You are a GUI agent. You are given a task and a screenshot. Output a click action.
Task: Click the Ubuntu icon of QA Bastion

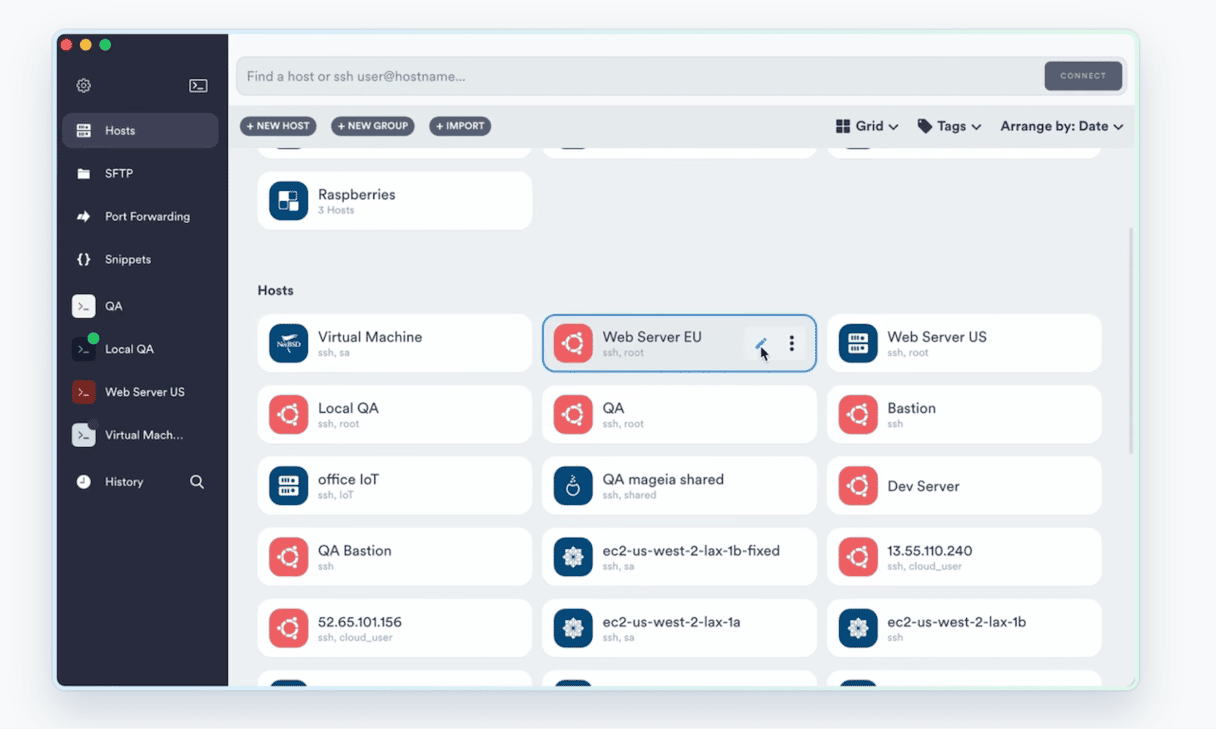tap(289, 557)
